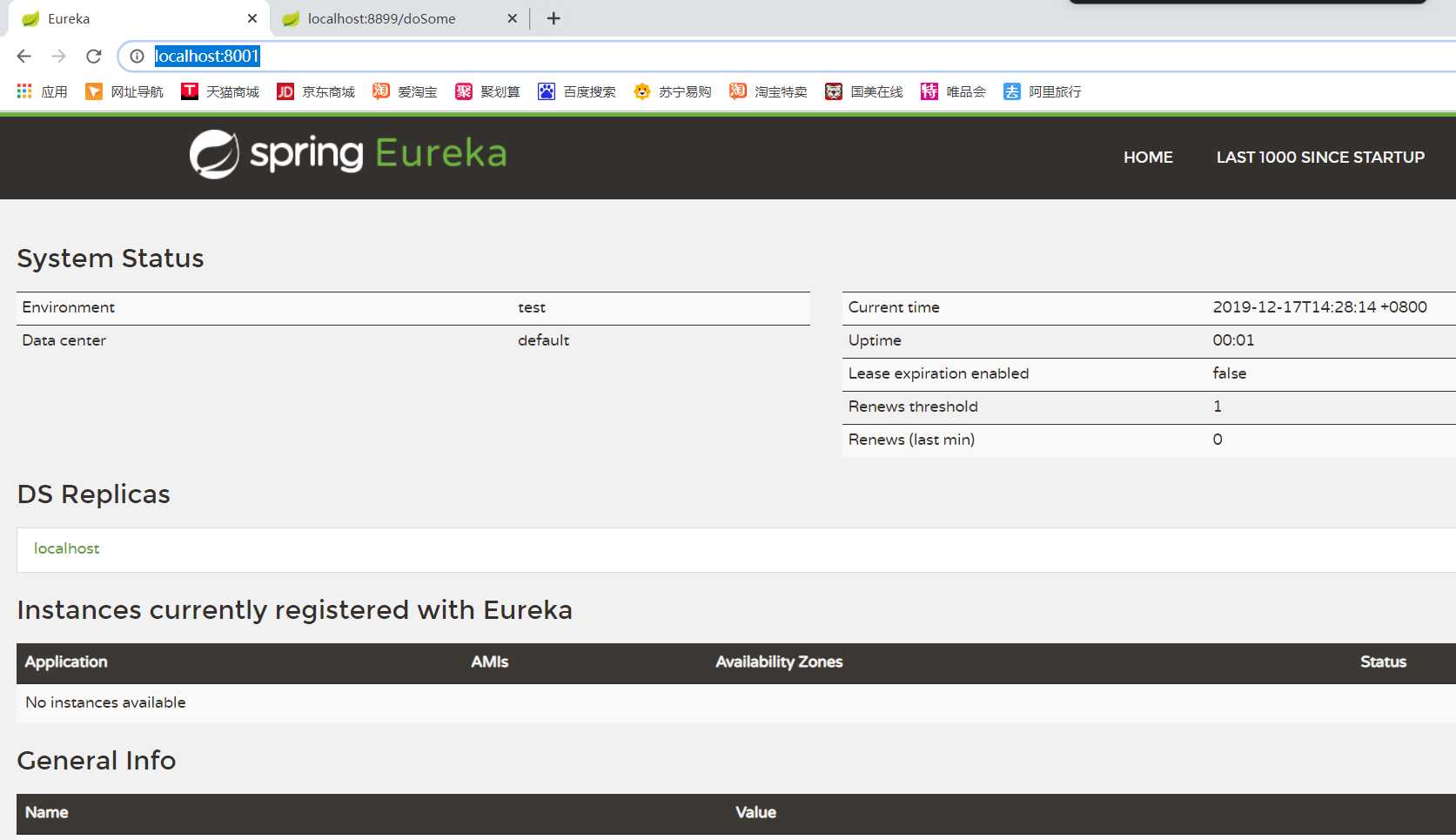Open the 国美在线 bookmark
The height and width of the screenshot is (840, 1456).
[864, 91]
